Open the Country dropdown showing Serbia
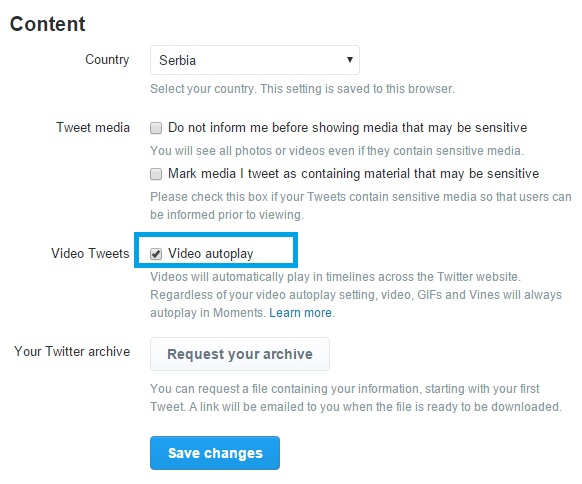 click(255, 60)
